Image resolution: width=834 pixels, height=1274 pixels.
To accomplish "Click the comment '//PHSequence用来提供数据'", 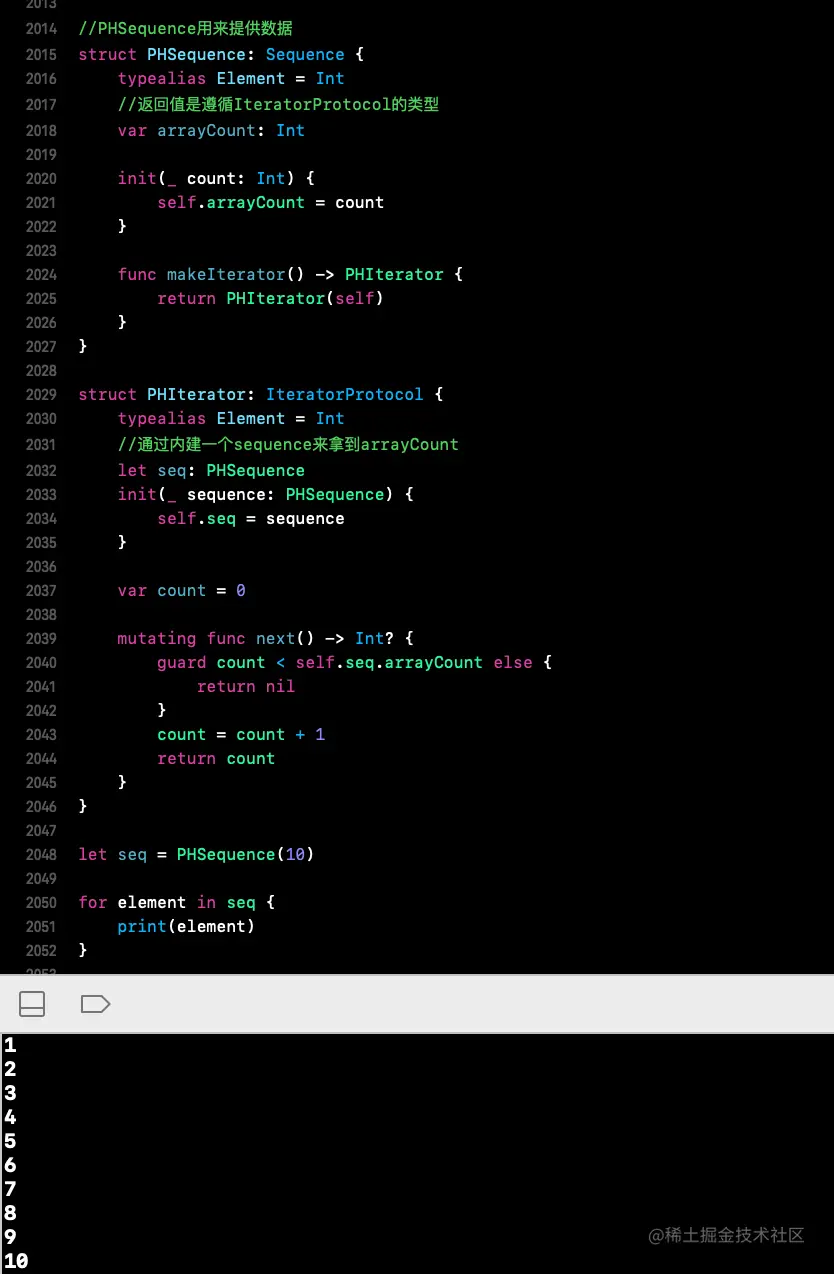I will (186, 29).
